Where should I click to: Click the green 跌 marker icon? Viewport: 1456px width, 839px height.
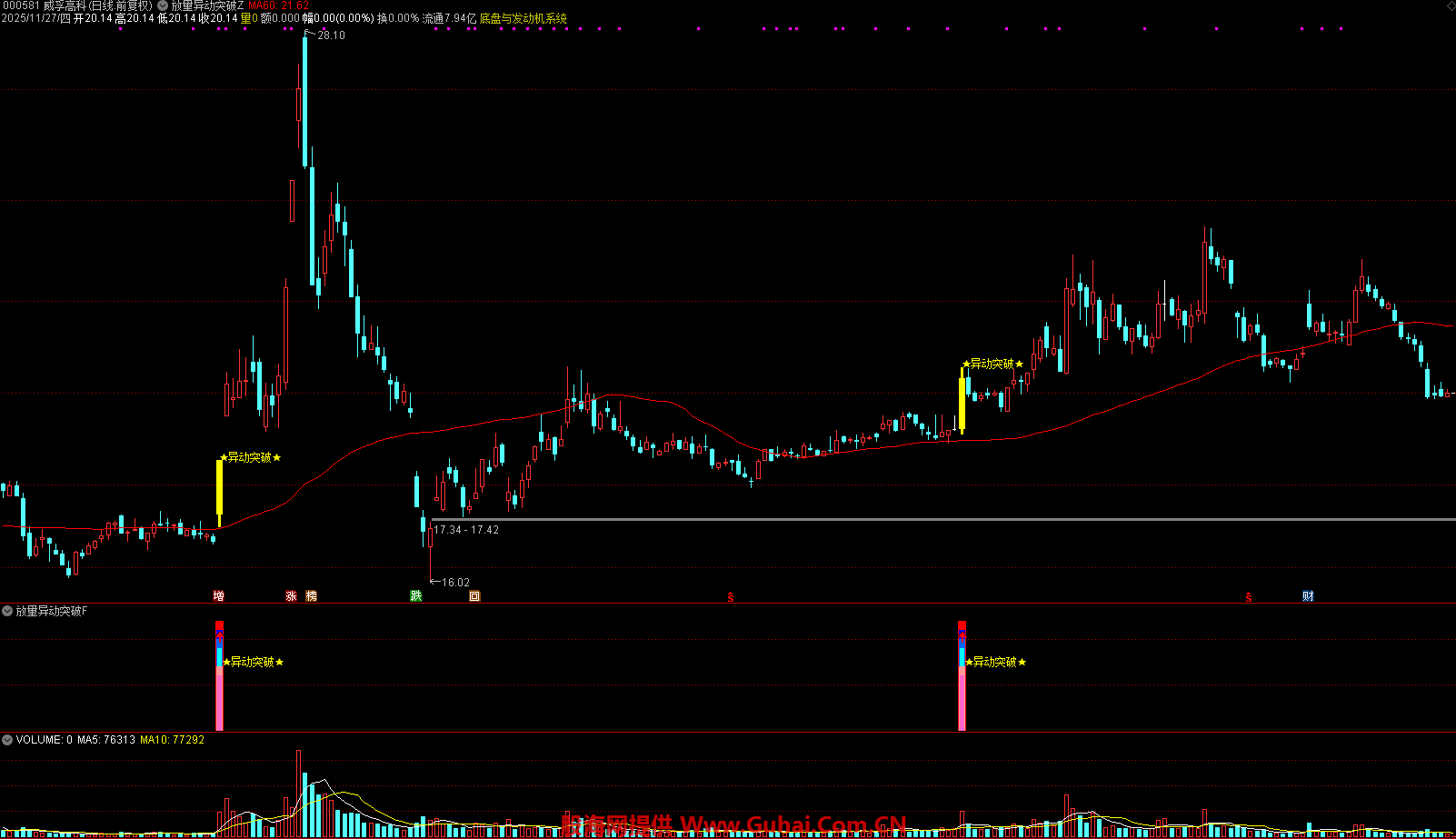[x=416, y=596]
